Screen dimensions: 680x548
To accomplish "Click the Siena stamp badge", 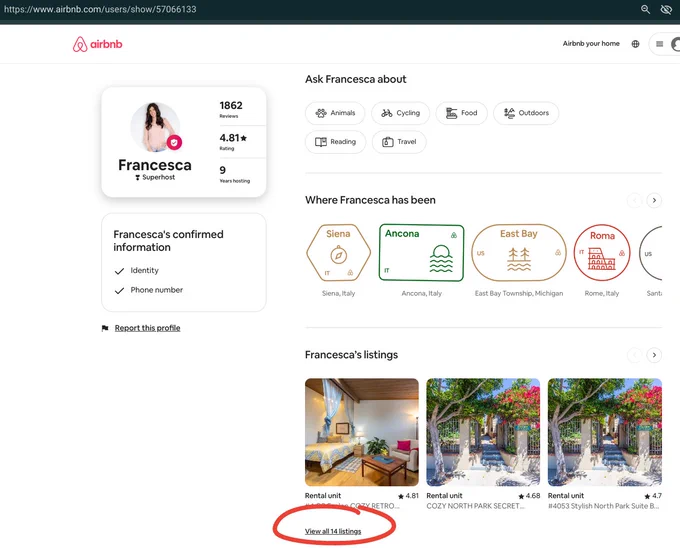I will pos(339,253).
